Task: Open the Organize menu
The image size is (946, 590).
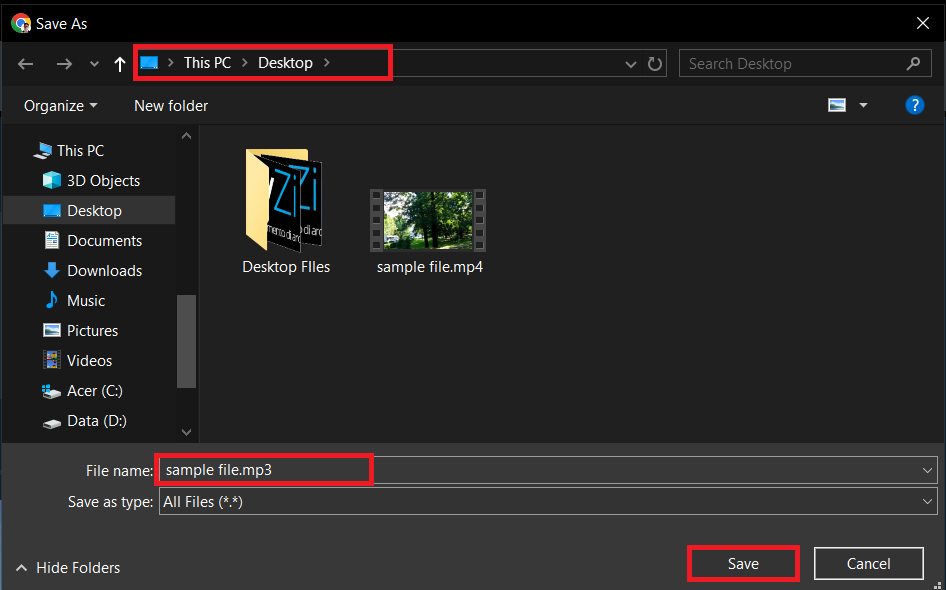Action: click(x=59, y=104)
